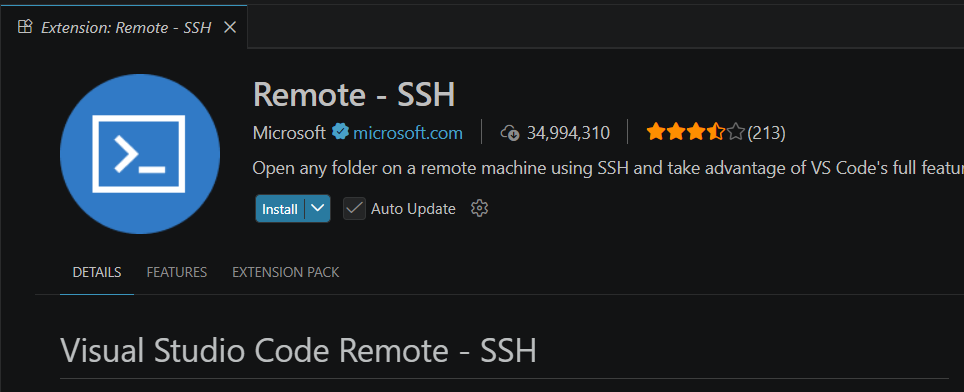The width and height of the screenshot is (964, 392).
Task: Click the install count cloud icon
Action: coord(510,133)
